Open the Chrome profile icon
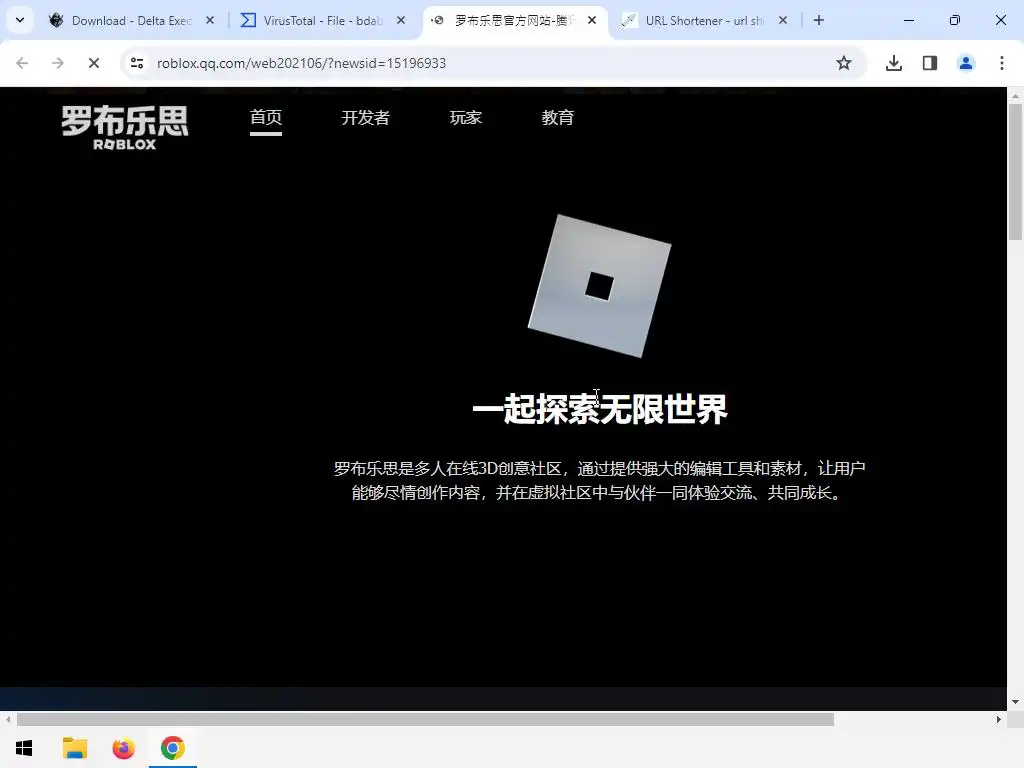1024x768 pixels. click(x=966, y=63)
